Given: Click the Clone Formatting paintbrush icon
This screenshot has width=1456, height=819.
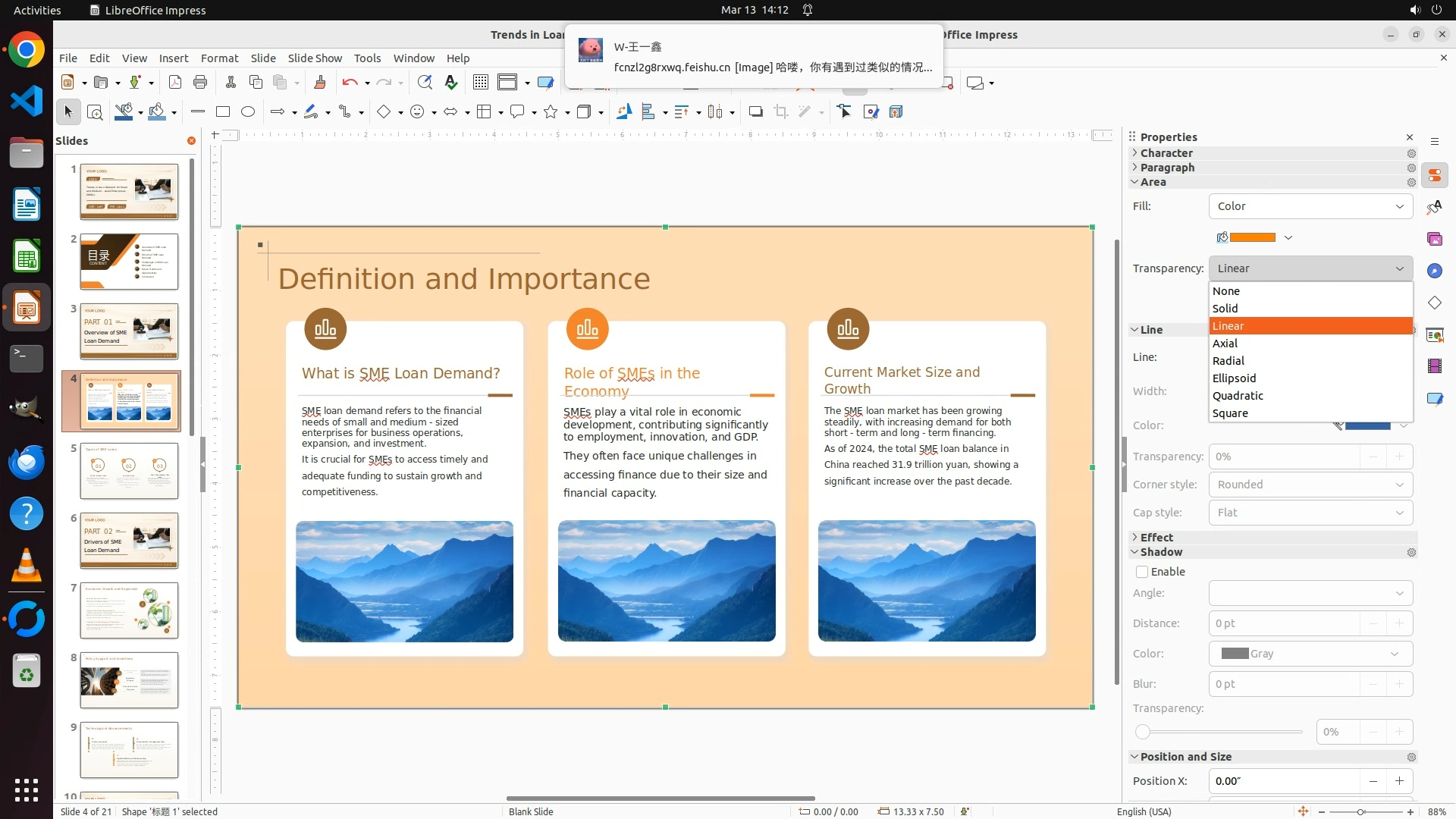Looking at the screenshot, I should [x=319, y=83].
